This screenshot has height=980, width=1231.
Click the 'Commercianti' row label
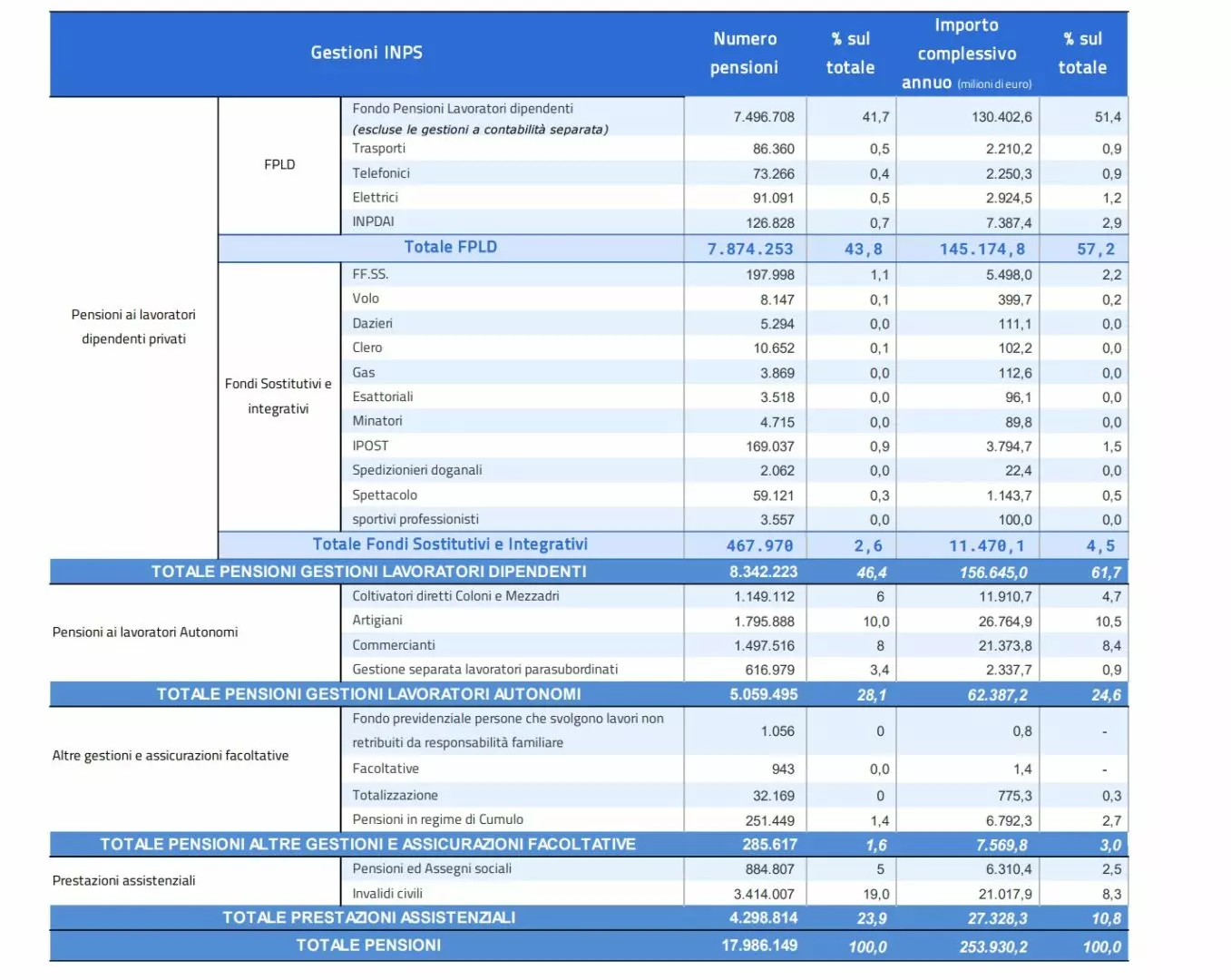tap(394, 645)
